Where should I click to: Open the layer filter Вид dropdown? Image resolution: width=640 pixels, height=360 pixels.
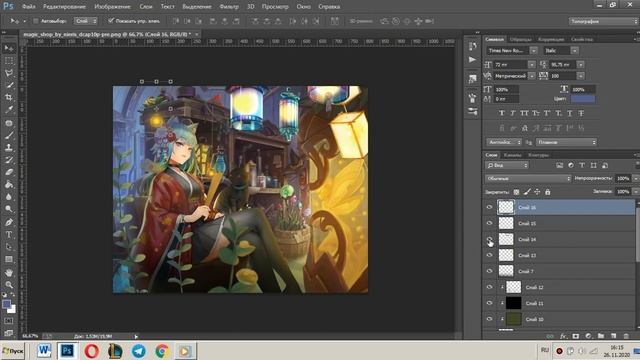click(x=507, y=165)
